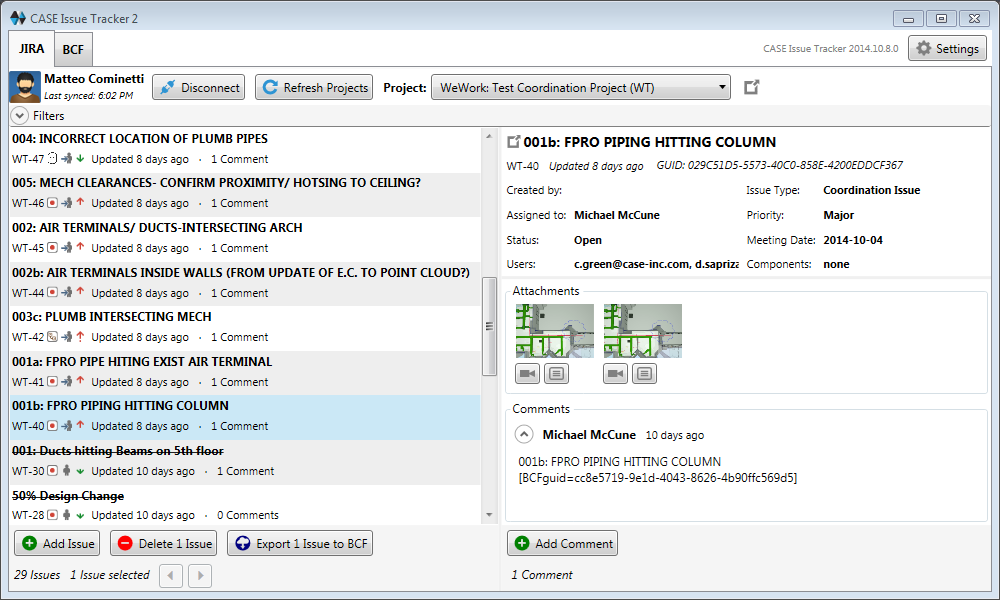Image resolution: width=1000 pixels, height=600 pixels.
Task: Select issue 003c: PLUMB INTERSECTING MECH
Action: [x=245, y=328]
